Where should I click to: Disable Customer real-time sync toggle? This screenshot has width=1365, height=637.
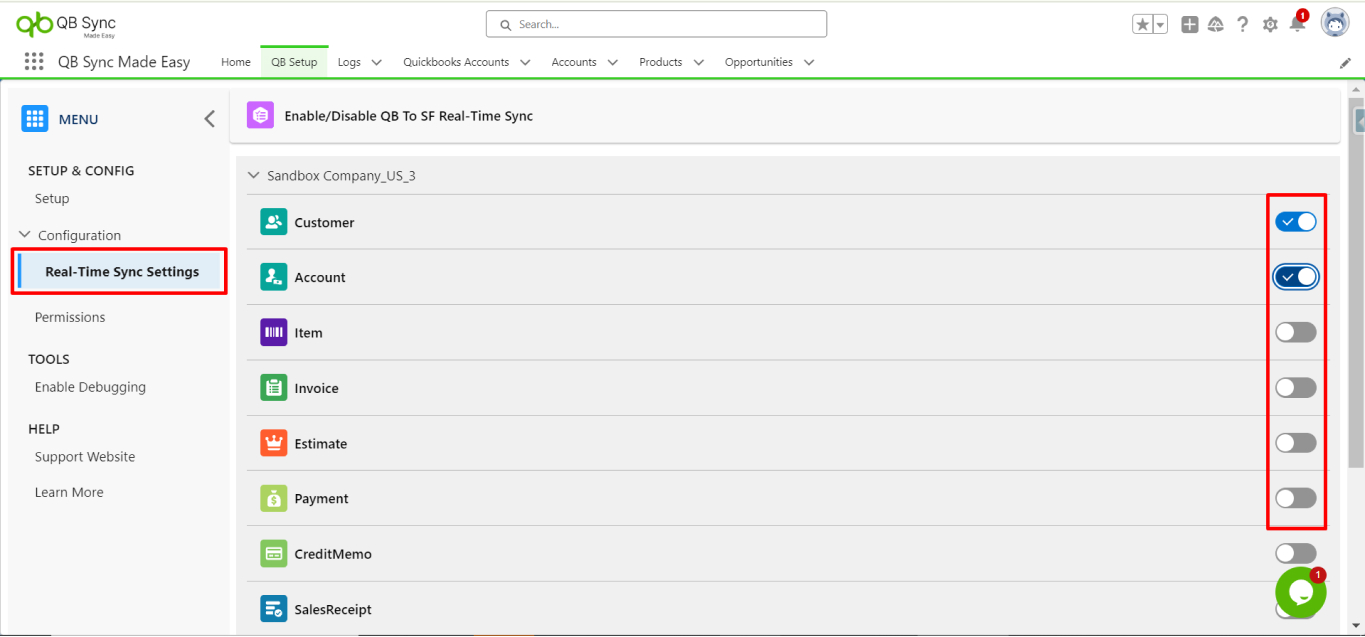click(1295, 222)
